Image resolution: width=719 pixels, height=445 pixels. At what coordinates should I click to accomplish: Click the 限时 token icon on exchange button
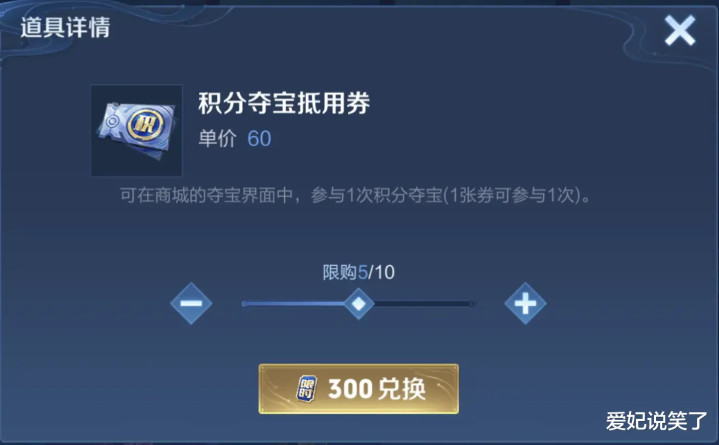tap(306, 389)
